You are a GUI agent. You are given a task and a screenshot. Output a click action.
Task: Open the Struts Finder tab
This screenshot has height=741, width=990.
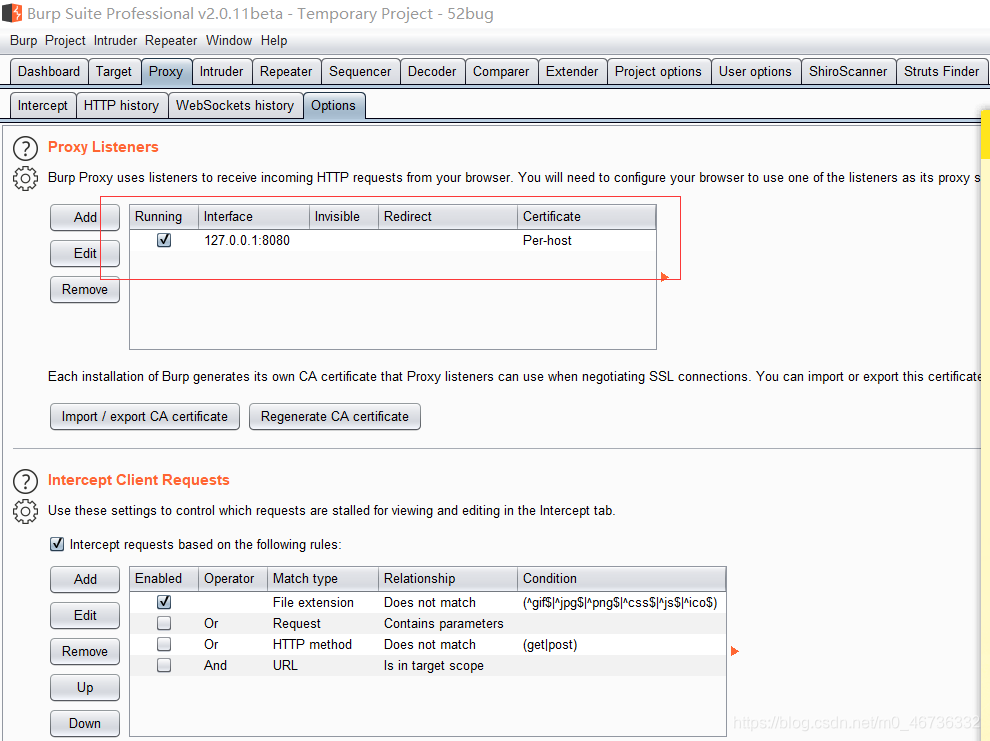point(941,71)
